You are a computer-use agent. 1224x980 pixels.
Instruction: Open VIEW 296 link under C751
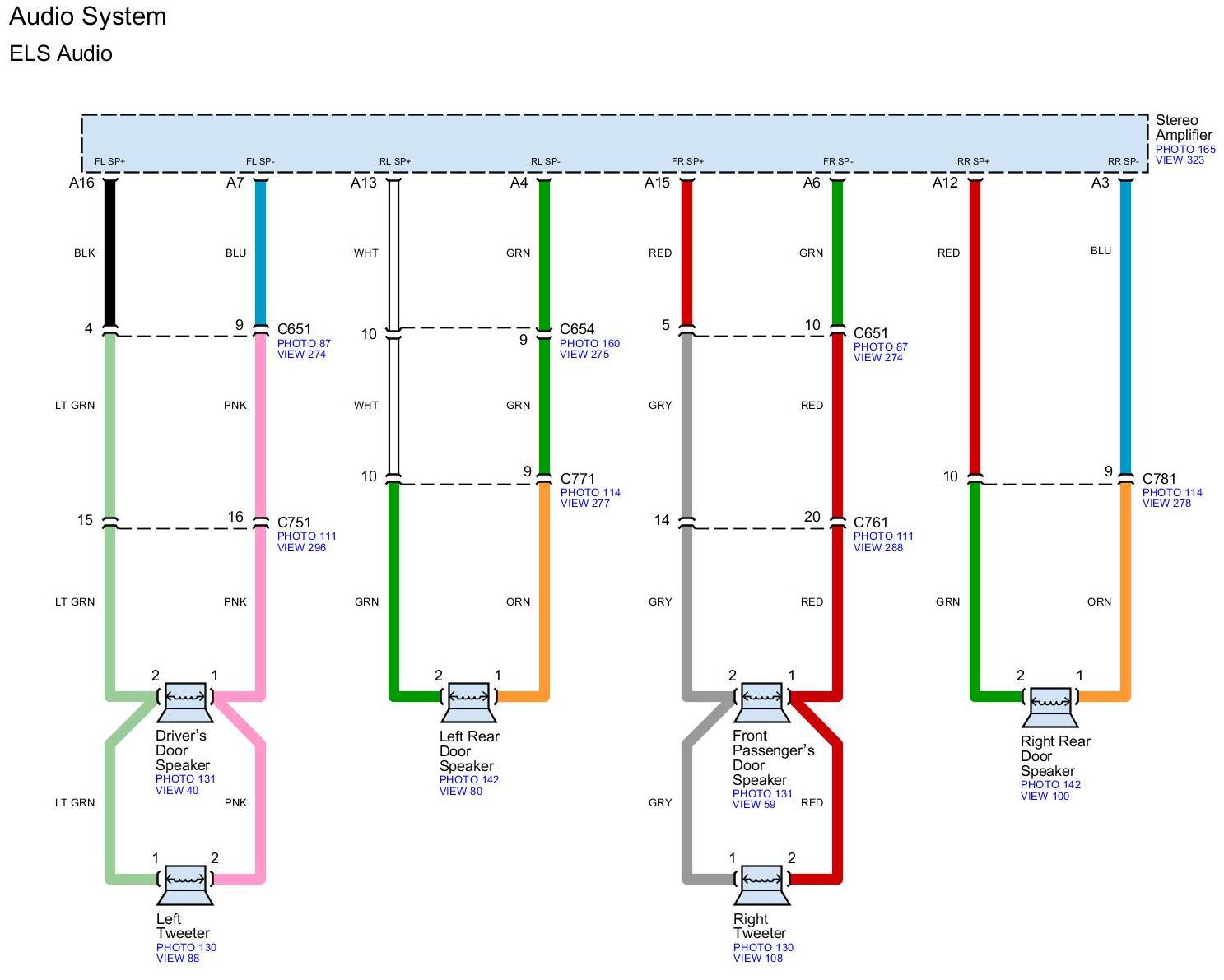coord(301,548)
